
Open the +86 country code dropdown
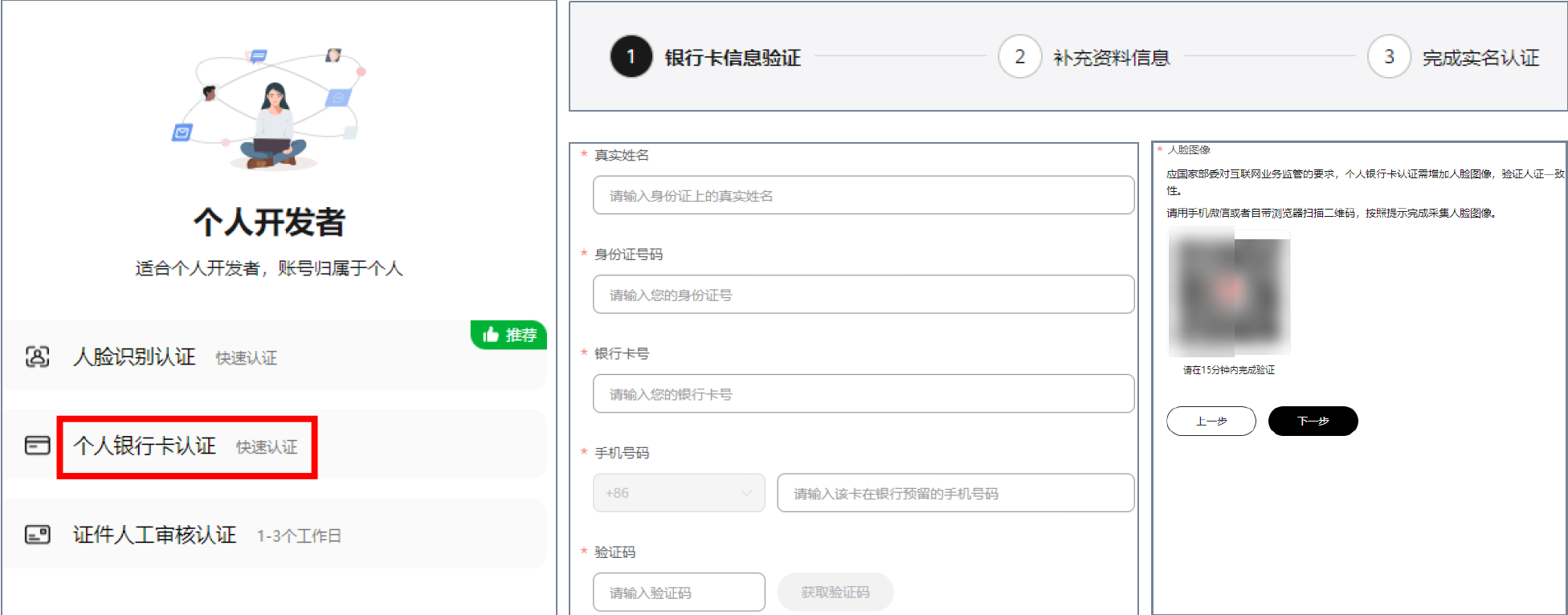(679, 493)
